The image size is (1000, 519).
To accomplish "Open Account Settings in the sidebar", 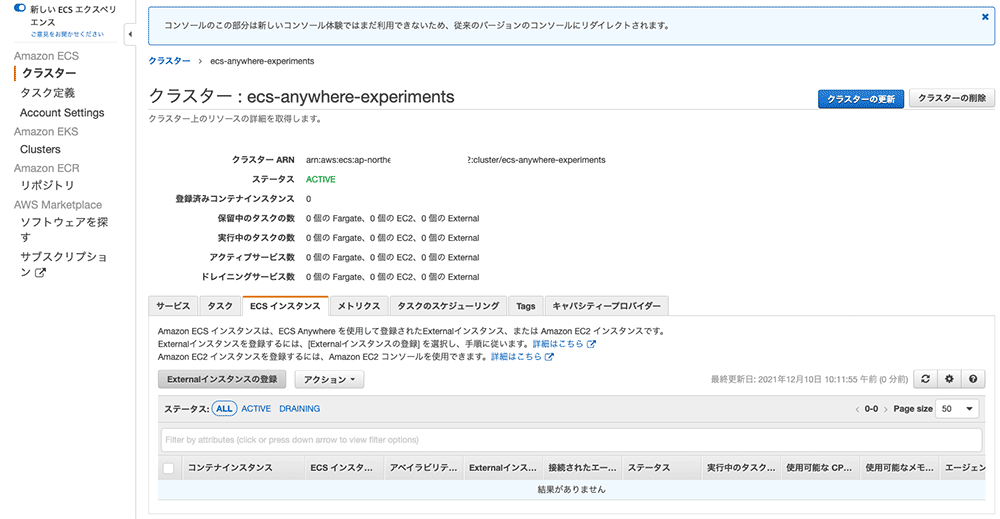I will [62, 113].
